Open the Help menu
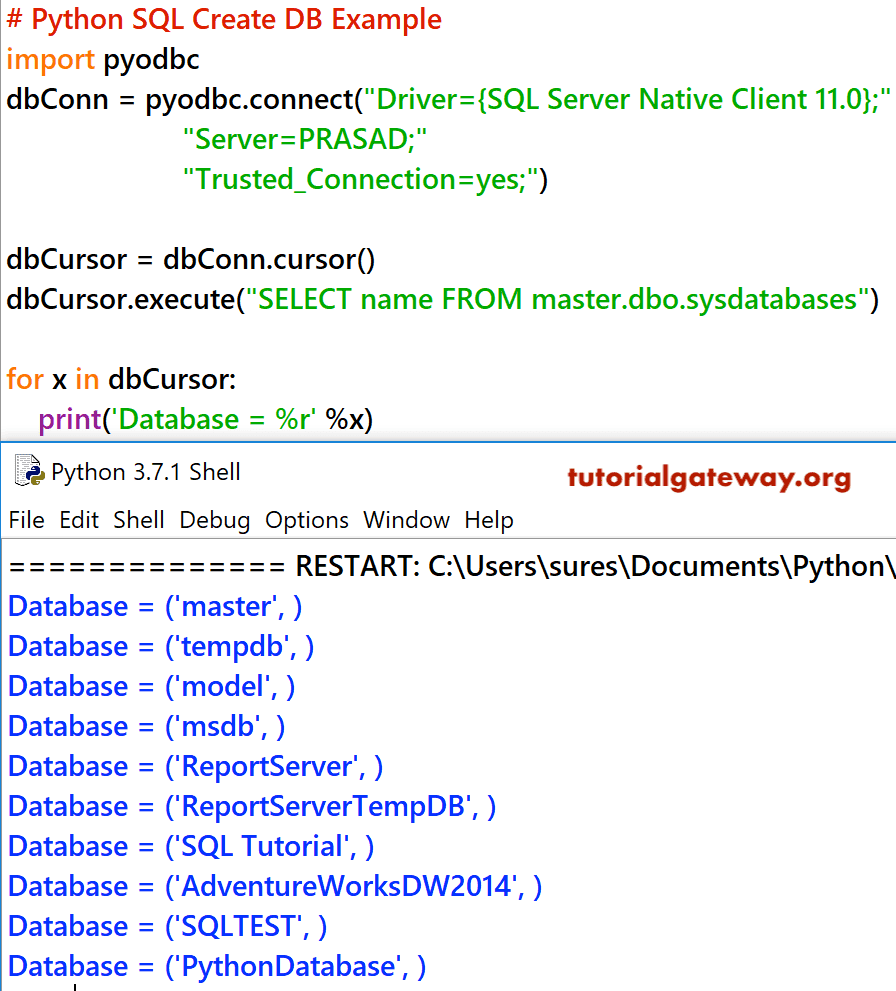896x991 pixels. click(489, 520)
